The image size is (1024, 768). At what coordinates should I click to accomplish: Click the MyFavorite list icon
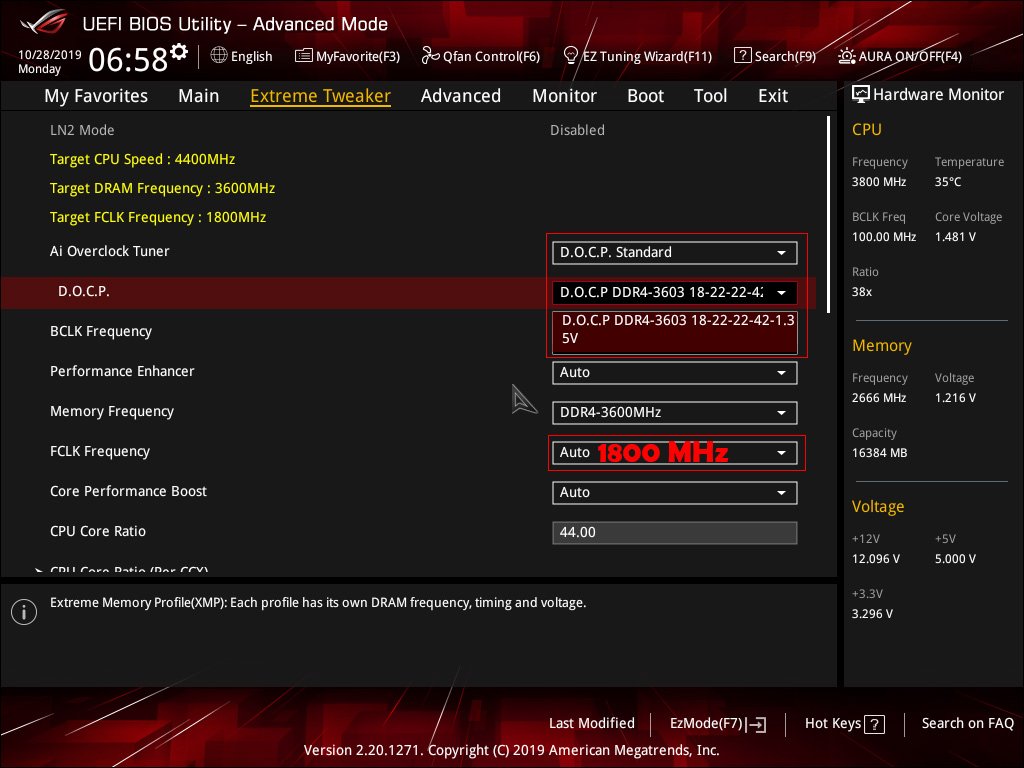click(x=304, y=56)
